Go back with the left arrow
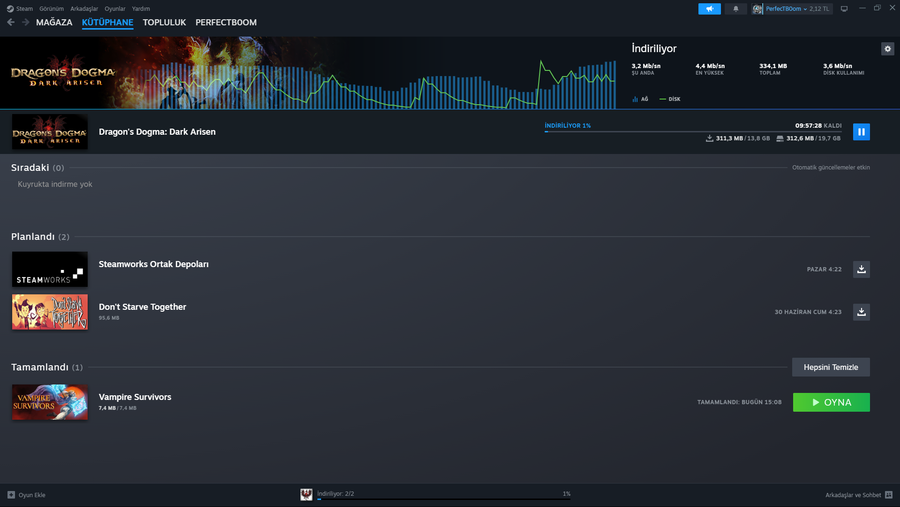The width and height of the screenshot is (900, 507). [x=11, y=22]
